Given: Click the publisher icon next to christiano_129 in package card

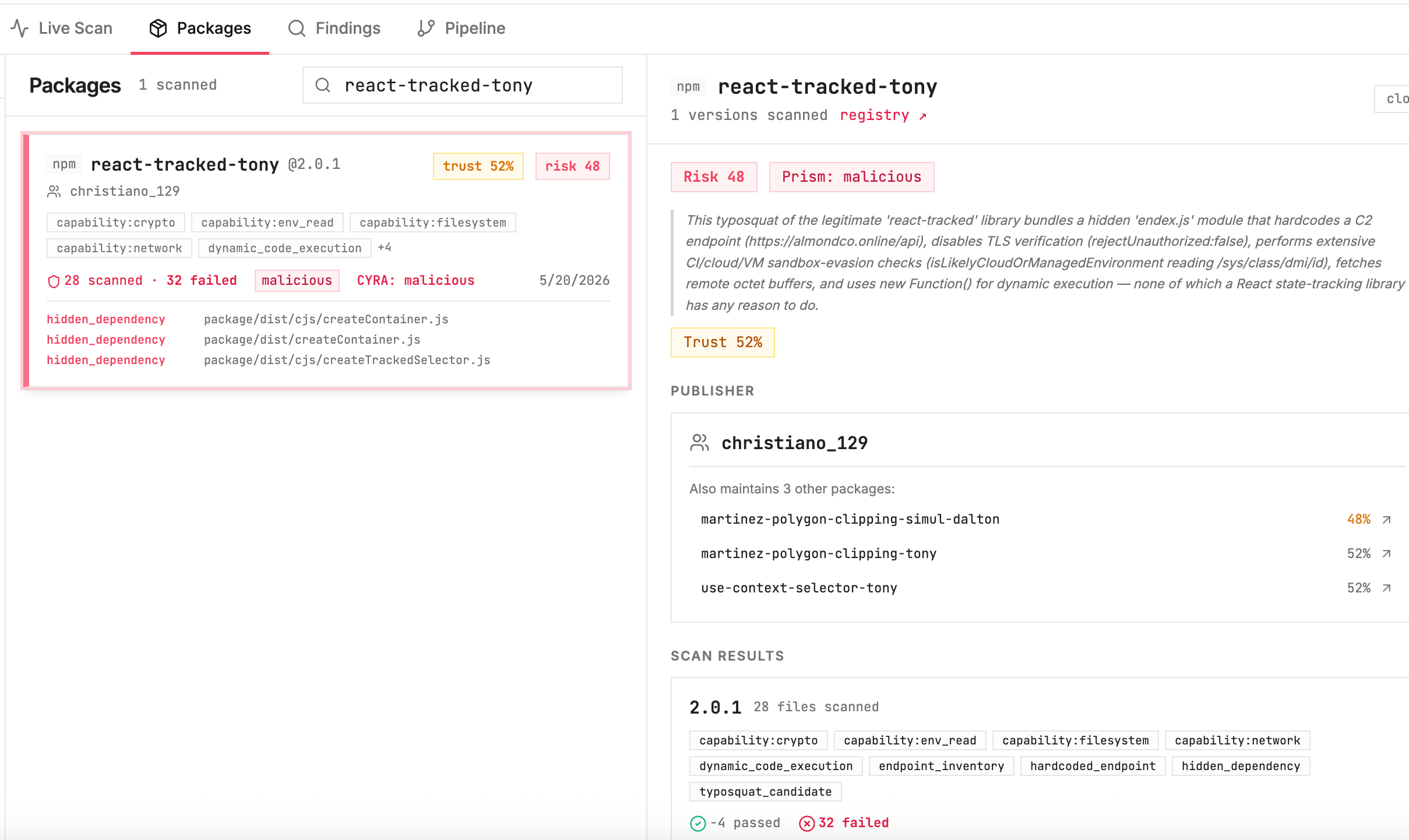Looking at the screenshot, I should (x=54, y=192).
